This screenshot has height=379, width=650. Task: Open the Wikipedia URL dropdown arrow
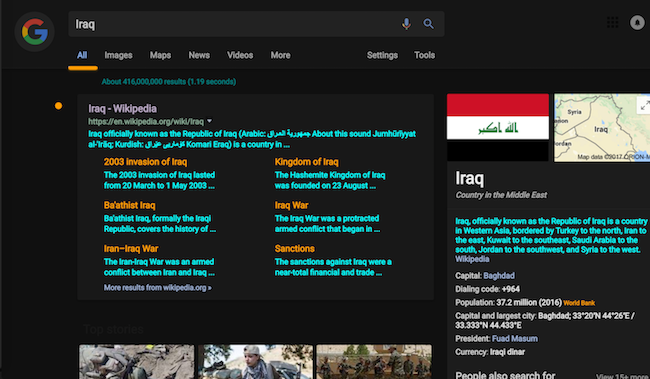209,121
